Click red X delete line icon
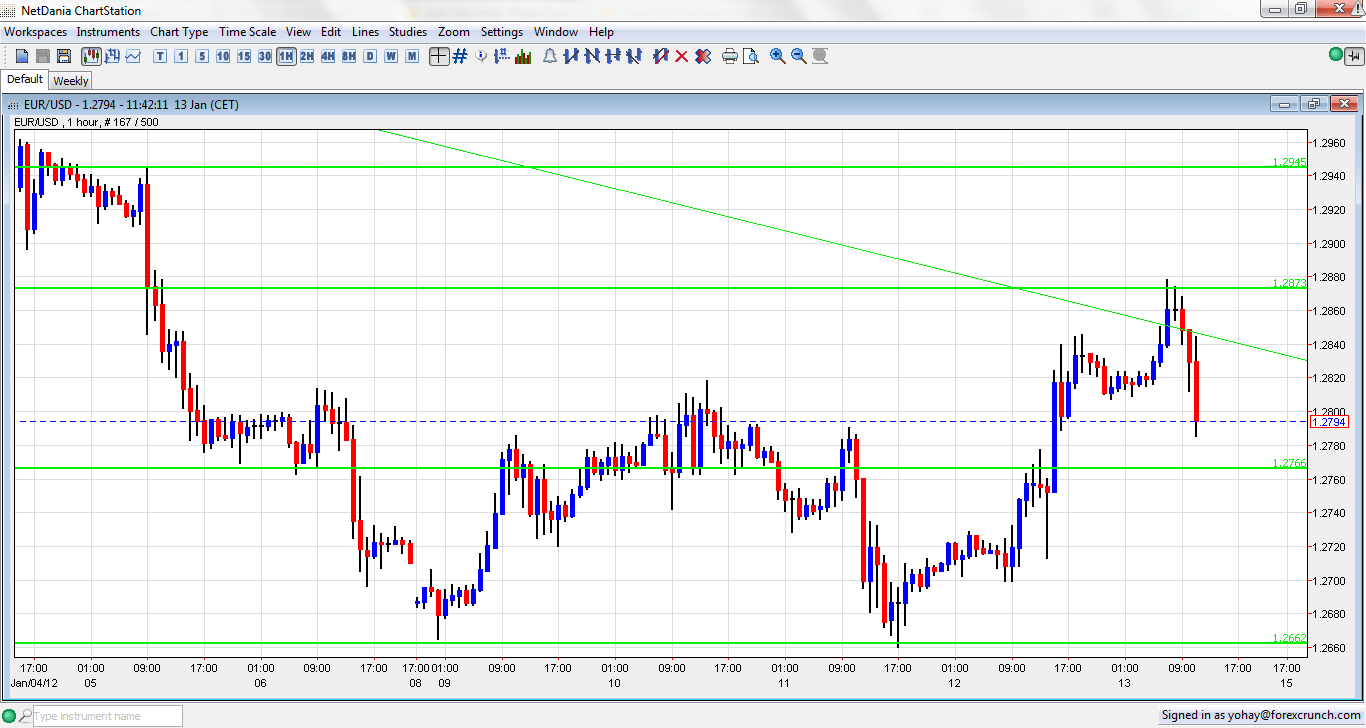The image size is (1366, 728). [x=682, y=56]
